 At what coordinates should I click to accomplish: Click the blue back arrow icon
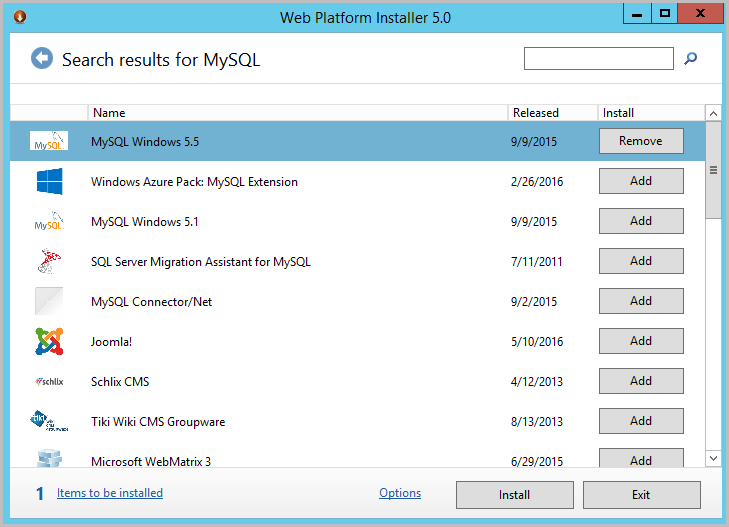41,59
